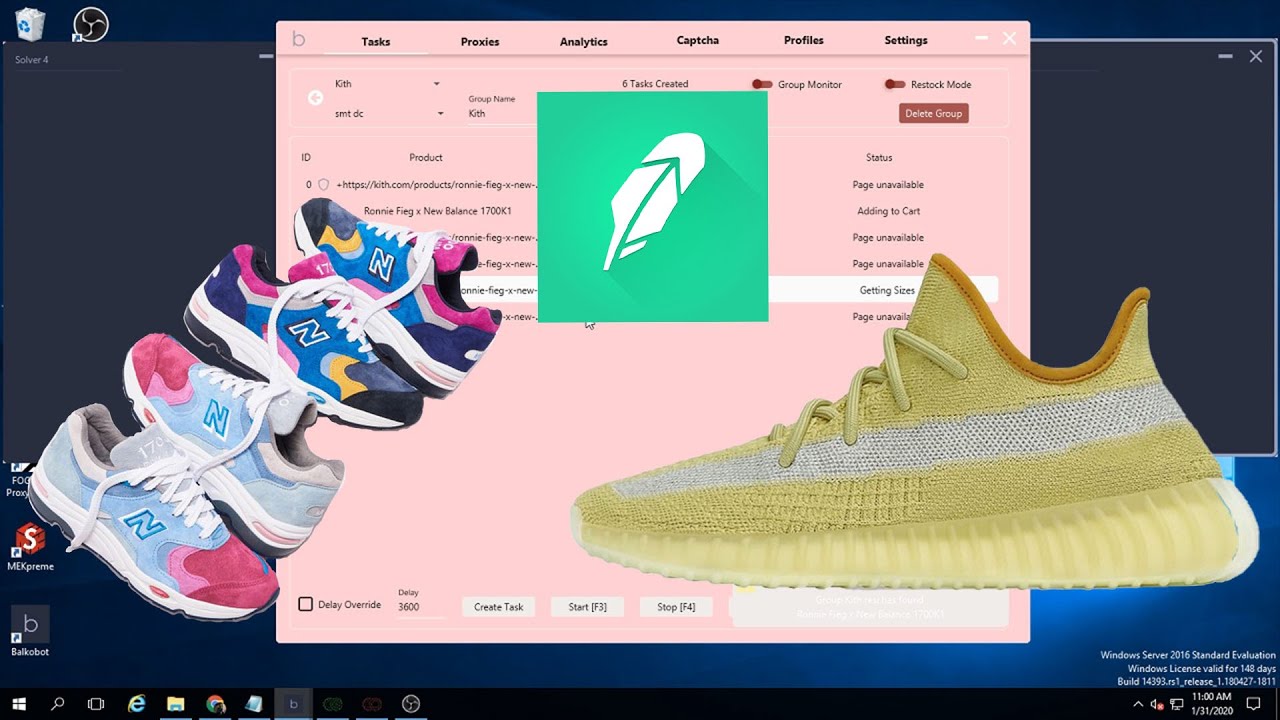1280x720 pixels.
Task: Check the Delay Override checkbox
Action: (306, 604)
